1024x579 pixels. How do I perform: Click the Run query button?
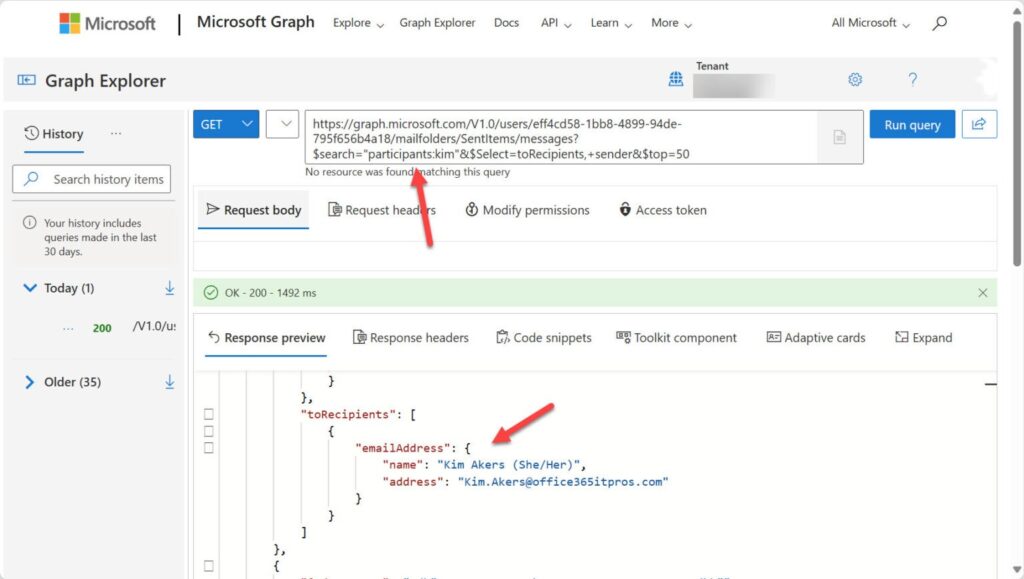pos(912,124)
